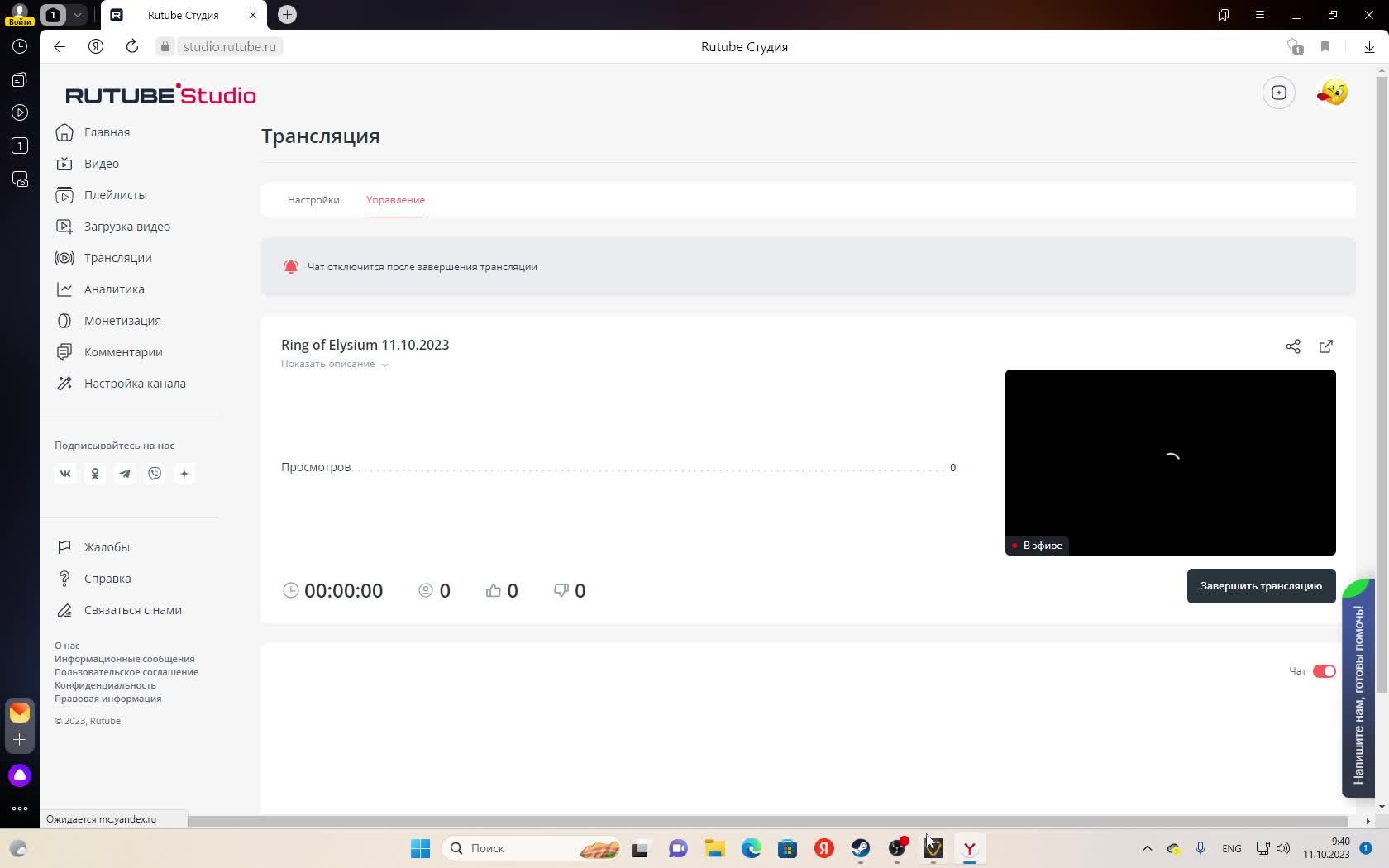Open the Viber social link icon

(155, 474)
